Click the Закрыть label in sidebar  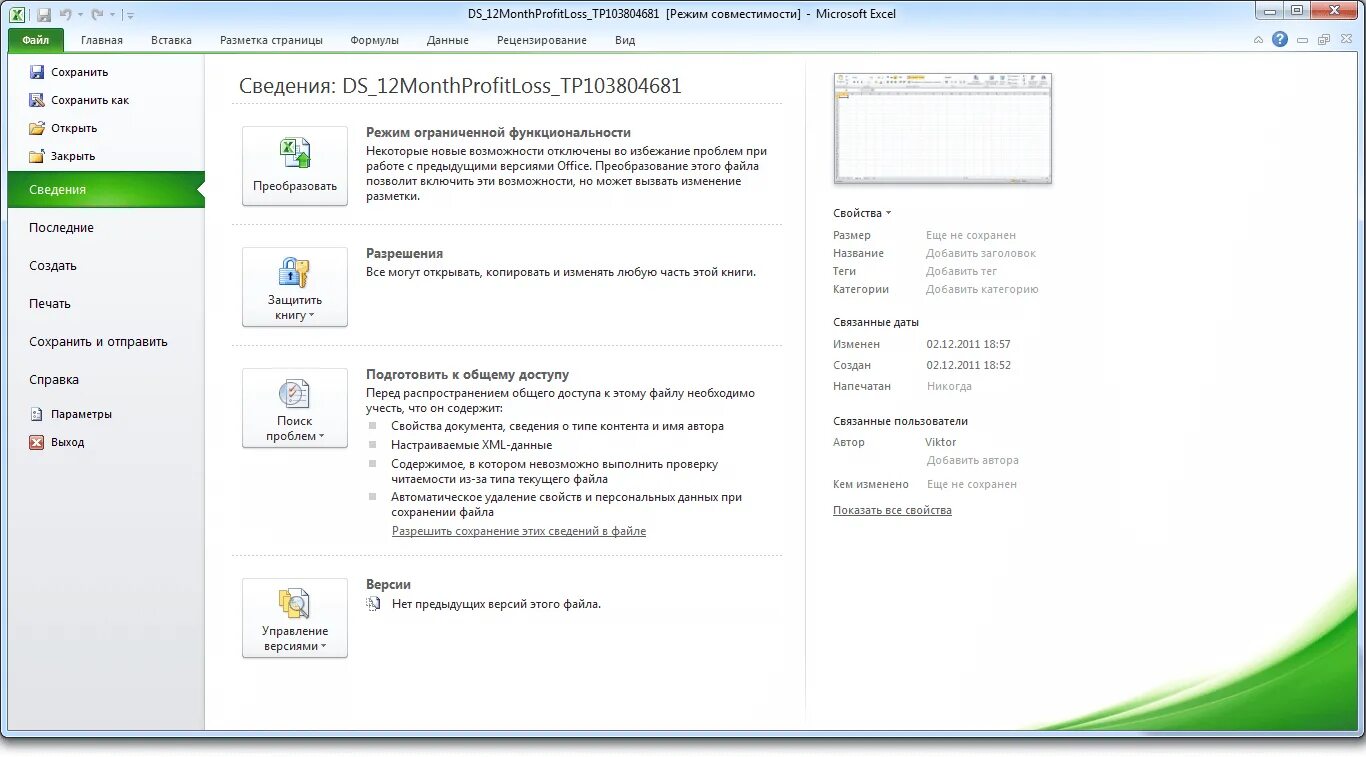[73, 156]
